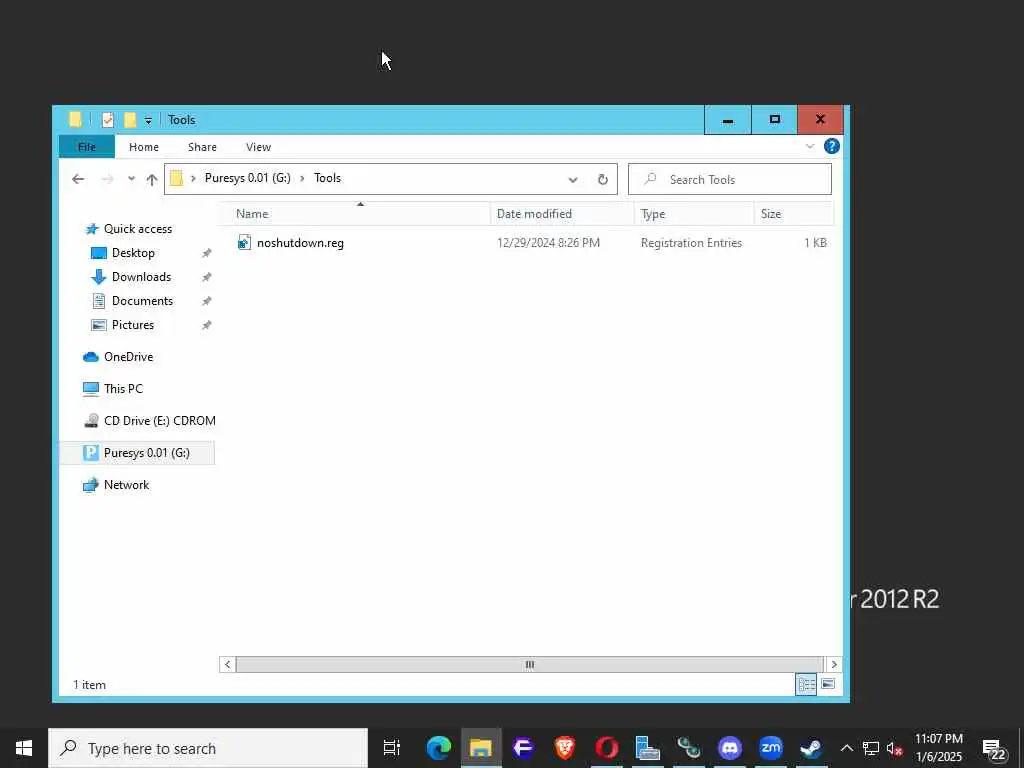Image resolution: width=1024 pixels, height=768 pixels.
Task: Click the pin icon next to Downloads
Action: coord(206,278)
